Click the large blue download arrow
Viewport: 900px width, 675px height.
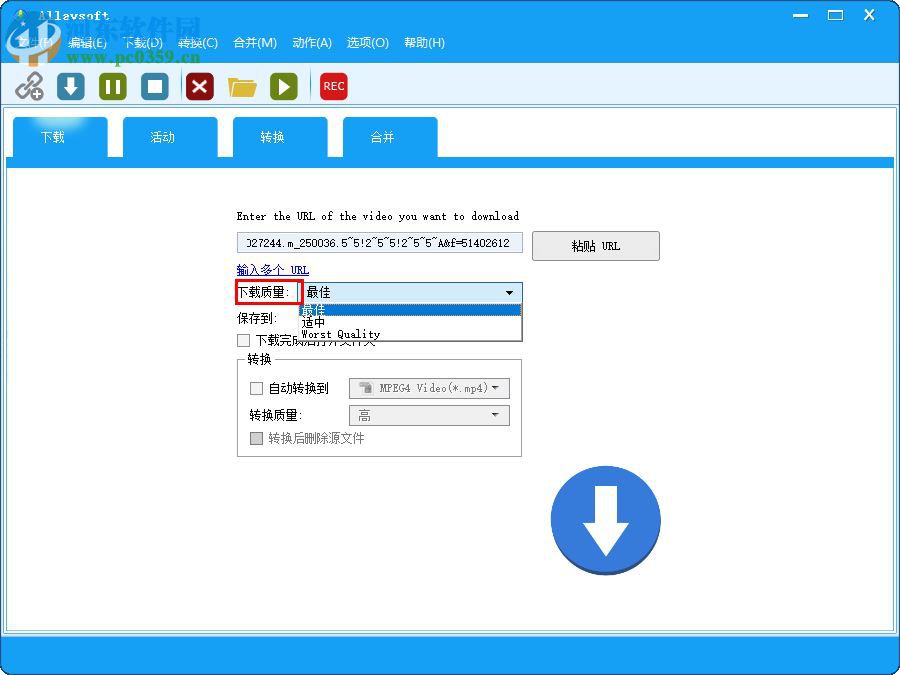605,520
